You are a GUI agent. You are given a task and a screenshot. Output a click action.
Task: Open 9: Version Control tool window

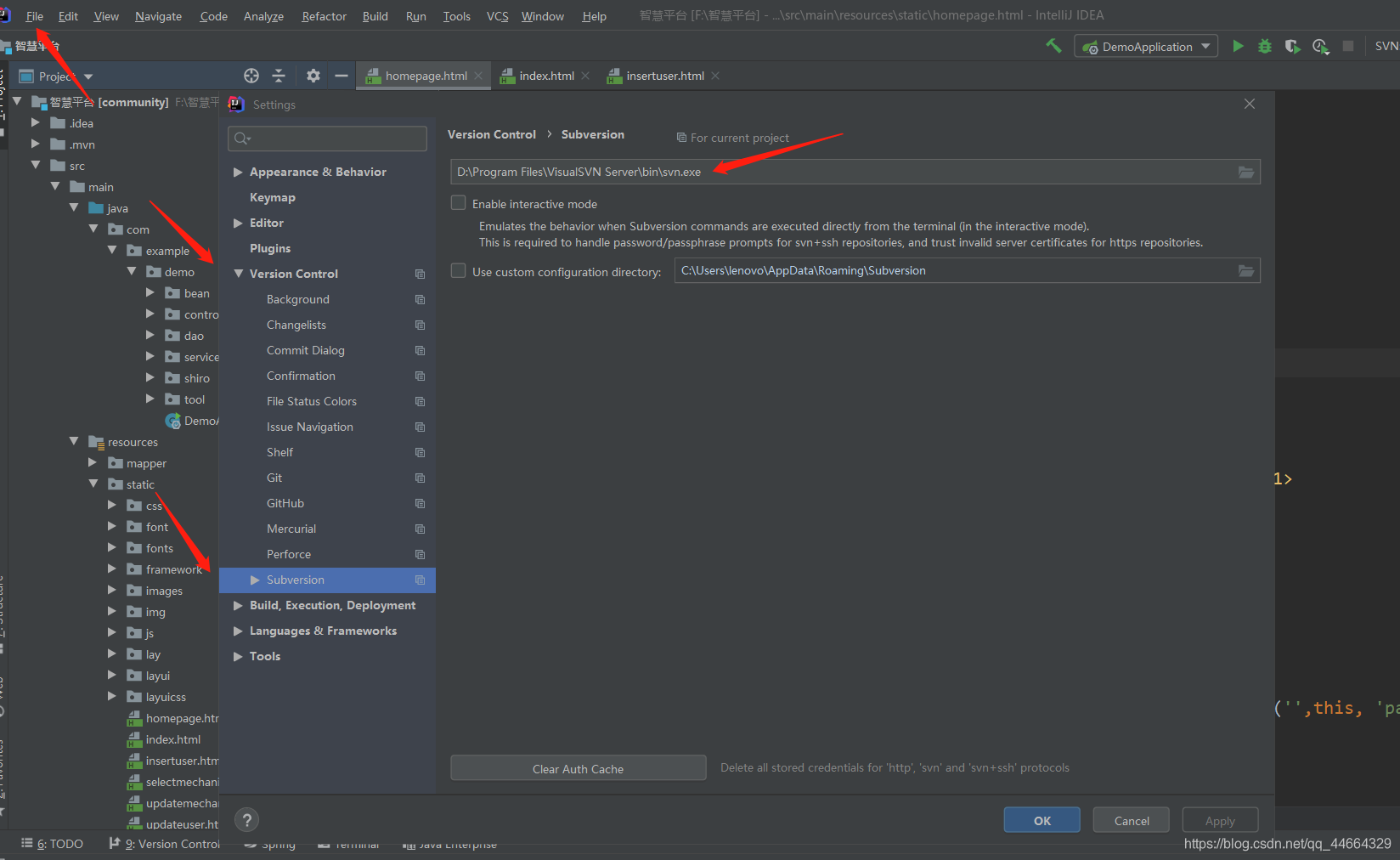coord(165,844)
